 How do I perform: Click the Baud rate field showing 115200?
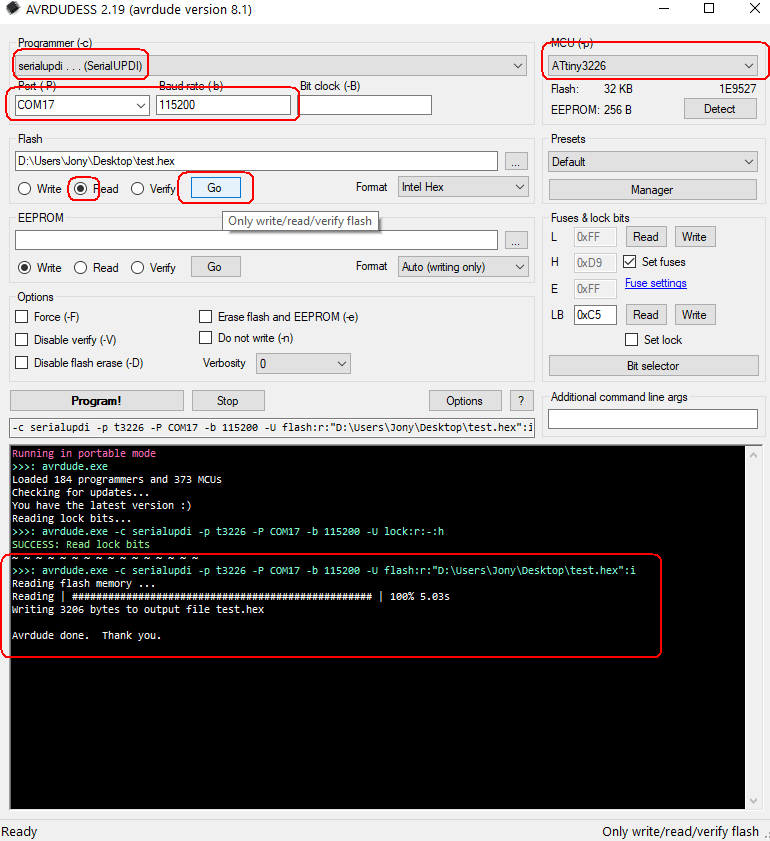[x=223, y=105]
